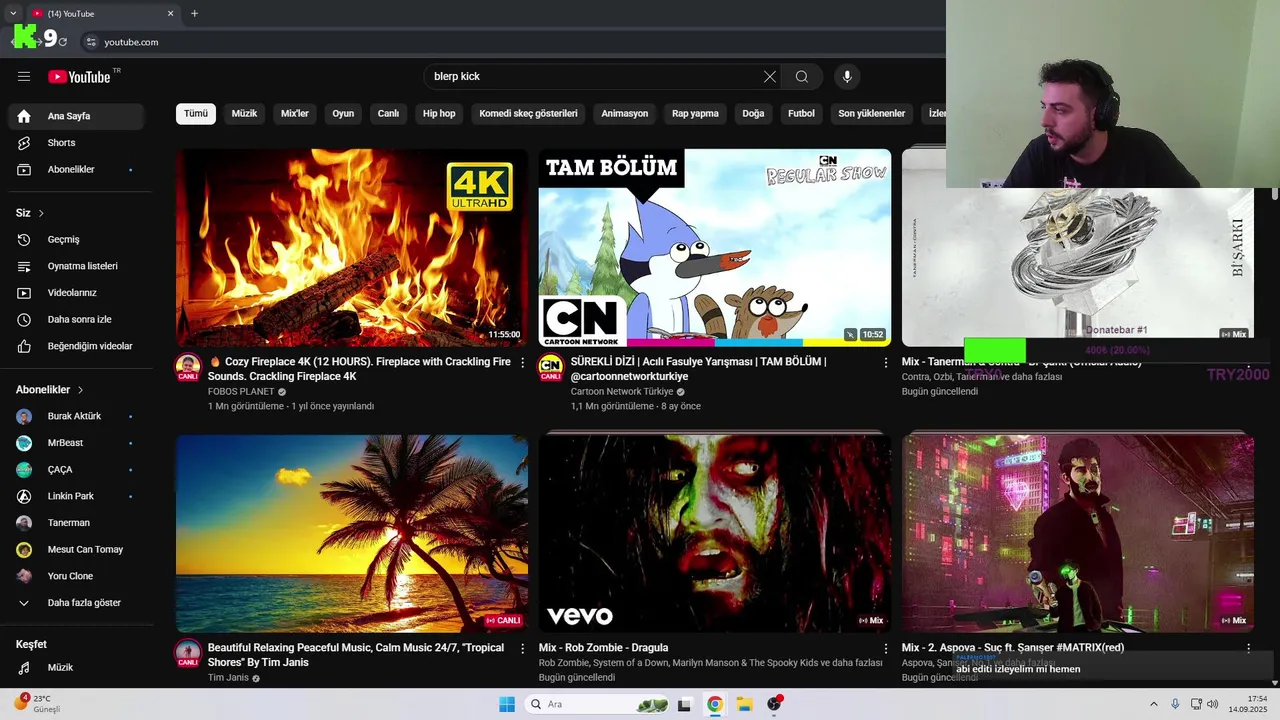Image resolution: width=1280 pixels, height=720 pixels.
Task: Play the Cozy Fireplace 4K thumbnail
Action: click(352, 248)
